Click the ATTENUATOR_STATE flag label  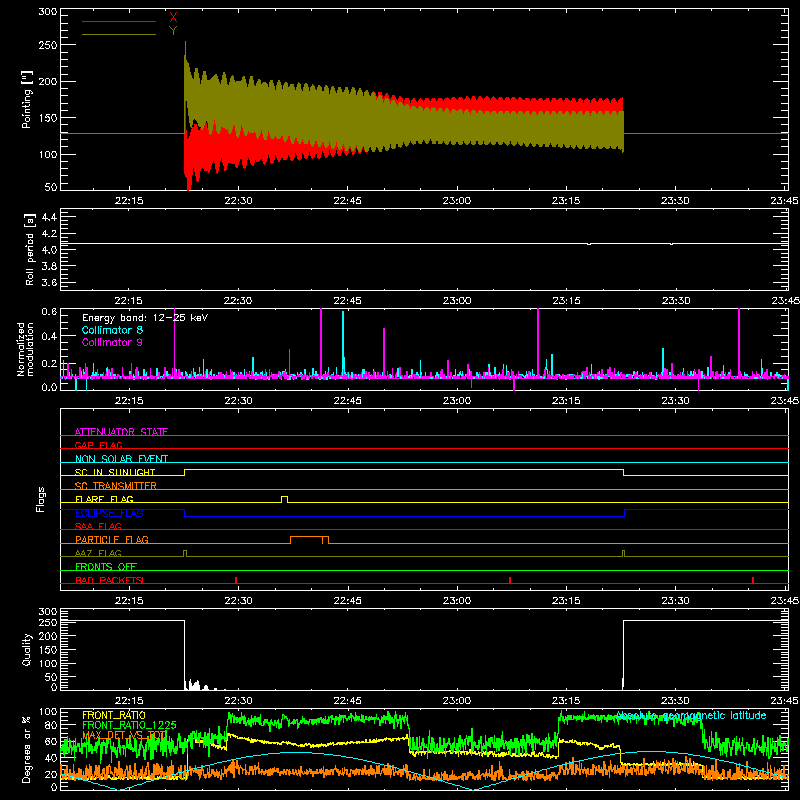[121, 432]
